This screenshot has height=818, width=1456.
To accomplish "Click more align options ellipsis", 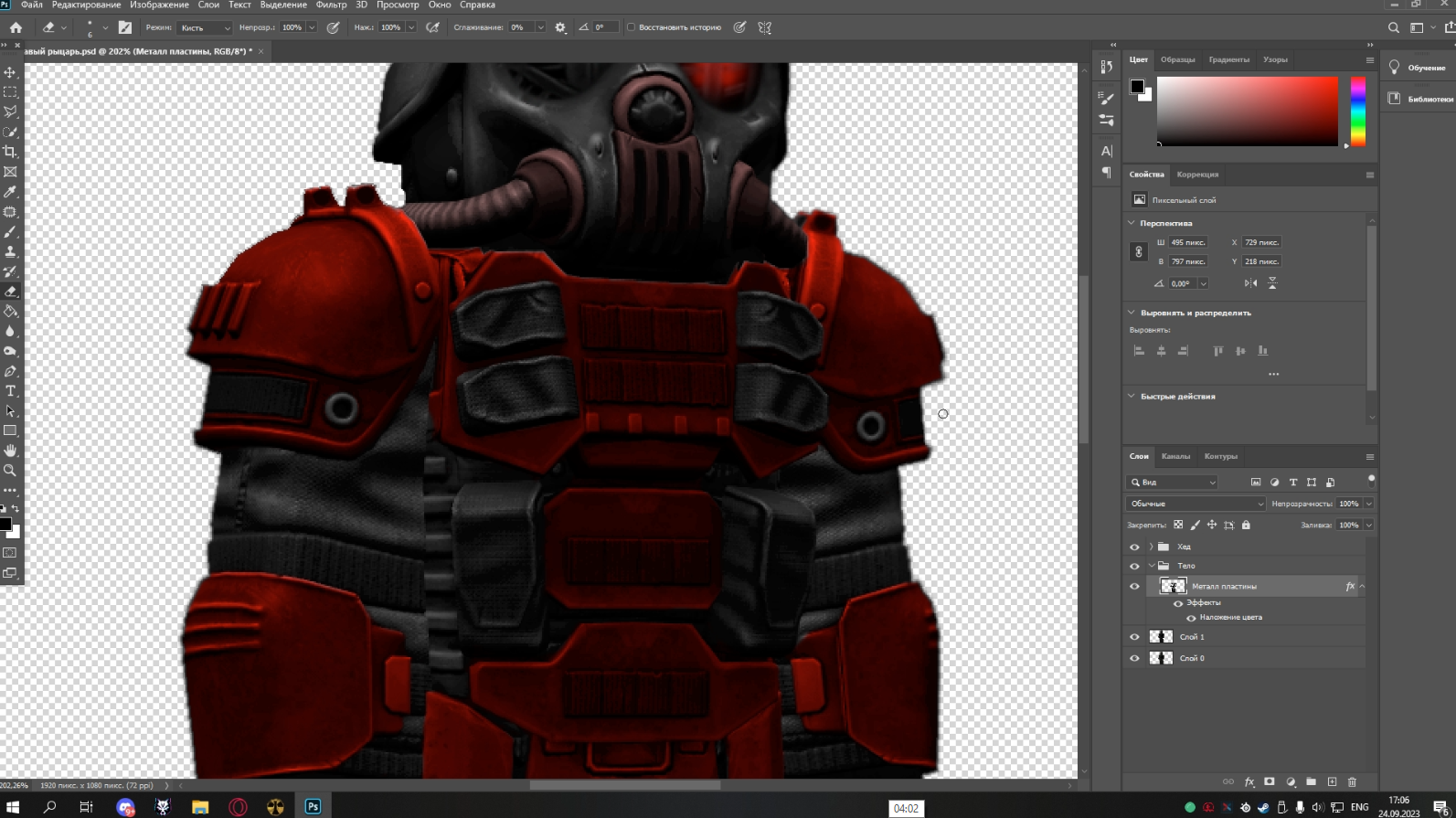I will tap(1273, 374).
